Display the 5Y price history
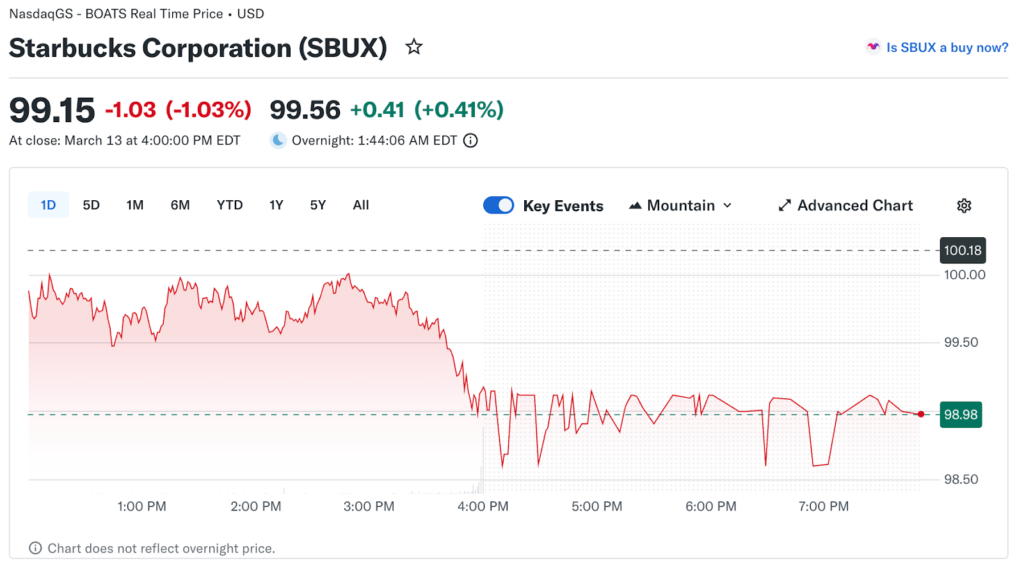 (x=318, y=205)
